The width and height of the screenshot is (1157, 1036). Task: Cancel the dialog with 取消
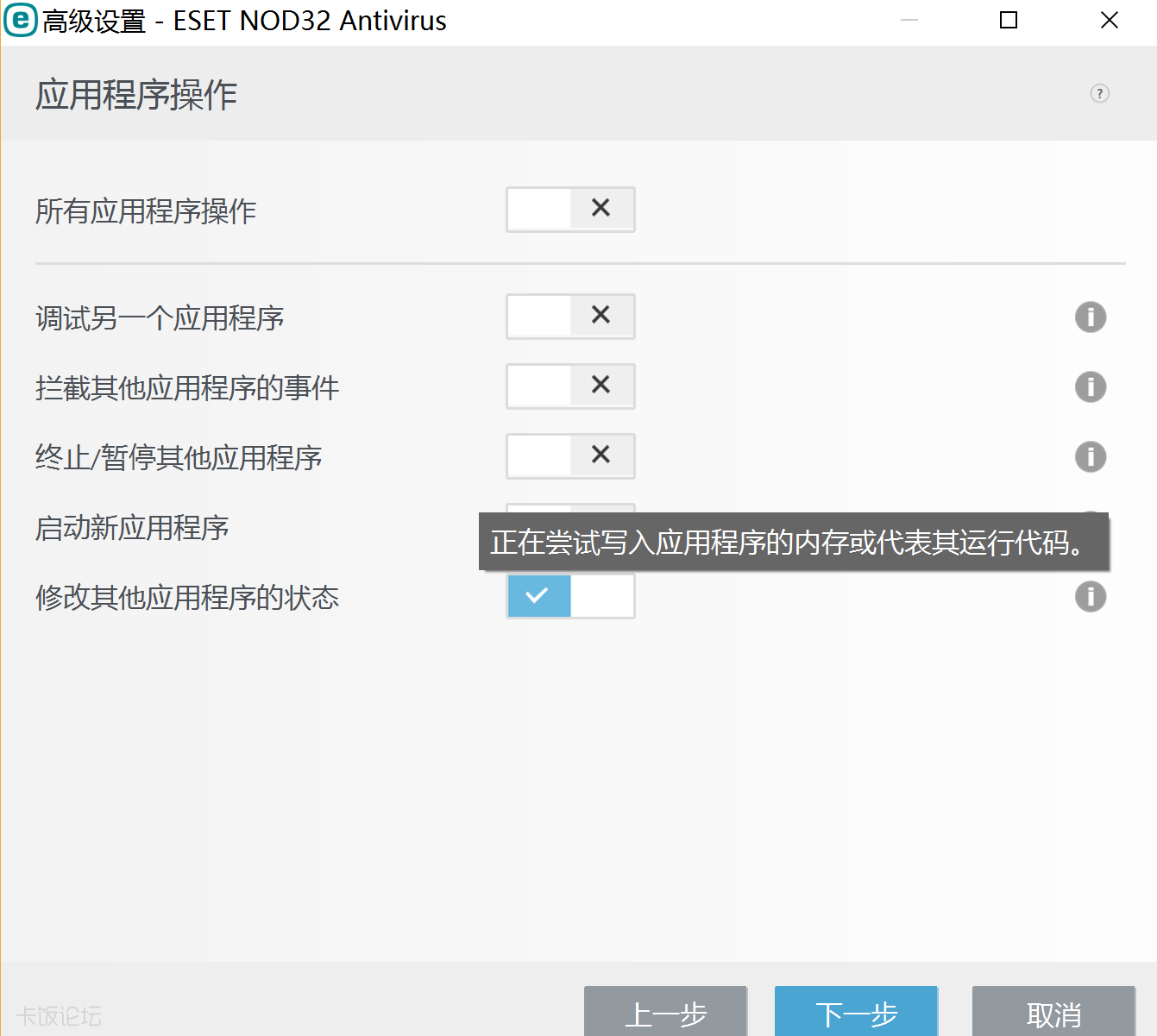(x=1053, y=1013)
